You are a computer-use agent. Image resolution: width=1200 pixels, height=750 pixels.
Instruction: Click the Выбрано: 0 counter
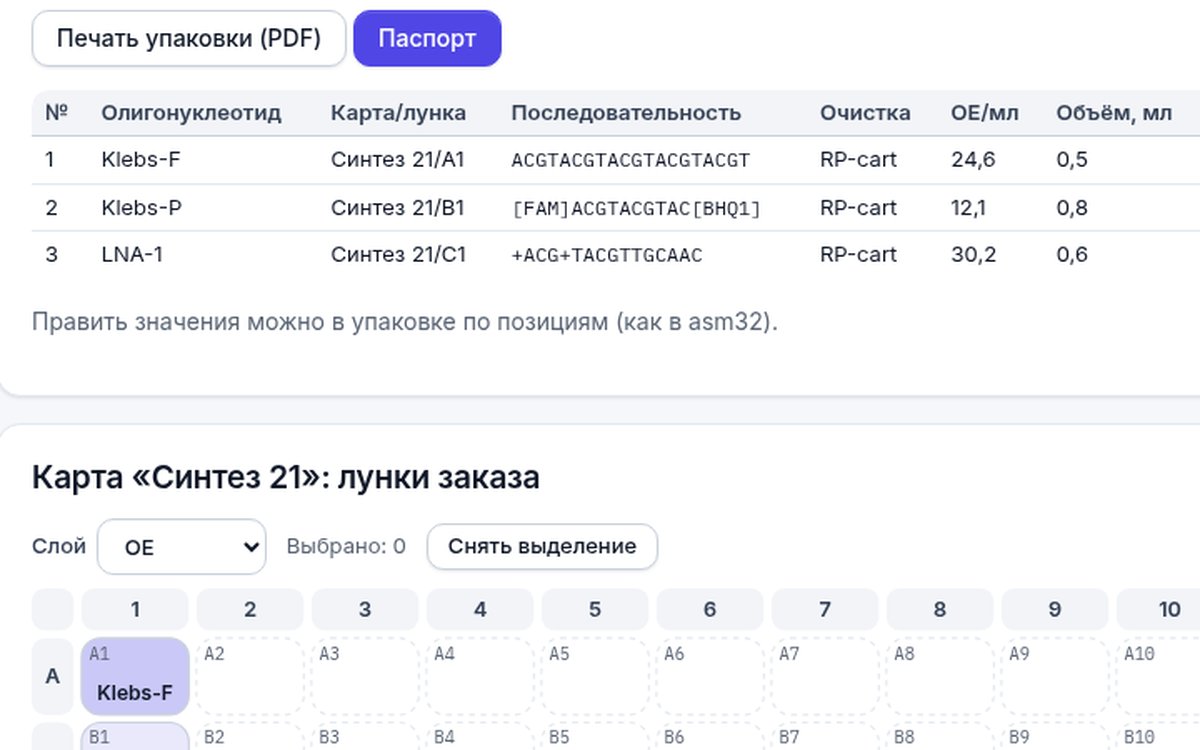(x=346, y=547)
